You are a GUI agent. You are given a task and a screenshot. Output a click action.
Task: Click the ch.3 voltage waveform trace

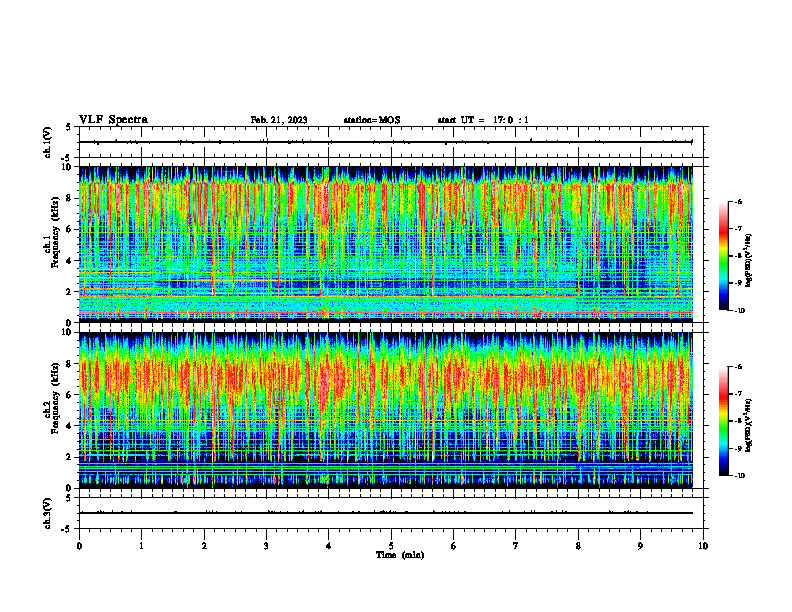coord(386,513)
